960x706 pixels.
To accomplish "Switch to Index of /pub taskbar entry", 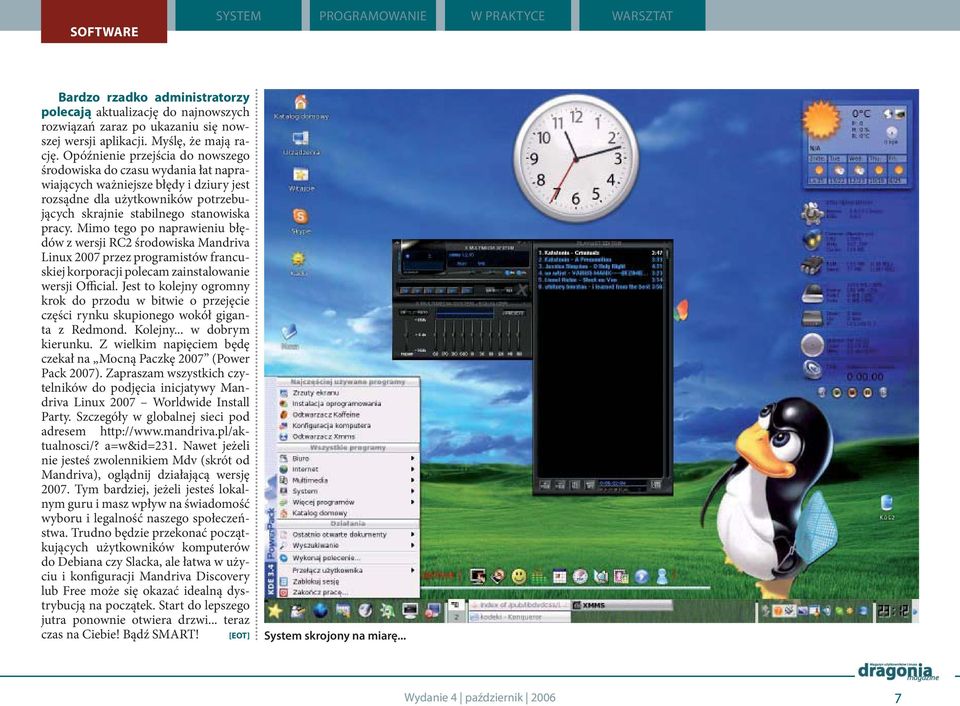I will tap(519, 605).
